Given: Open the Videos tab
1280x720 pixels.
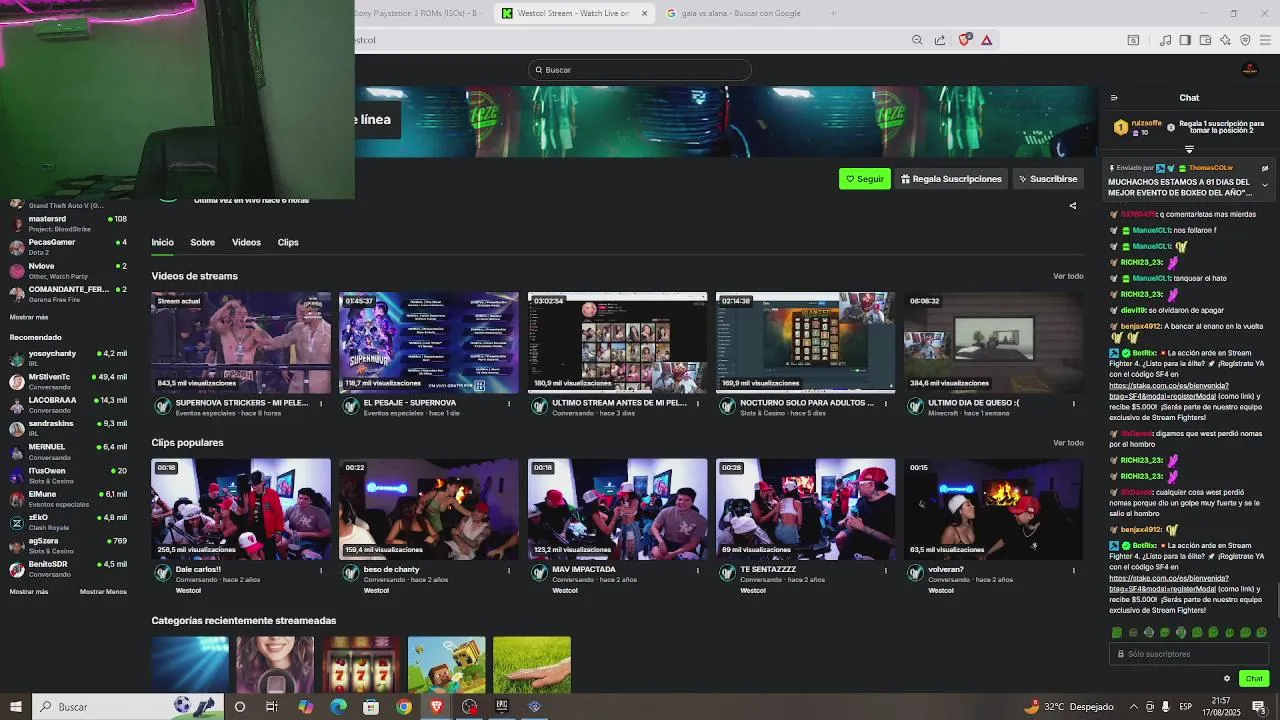Looking at the screenshot, I should [x=246, y=242].
